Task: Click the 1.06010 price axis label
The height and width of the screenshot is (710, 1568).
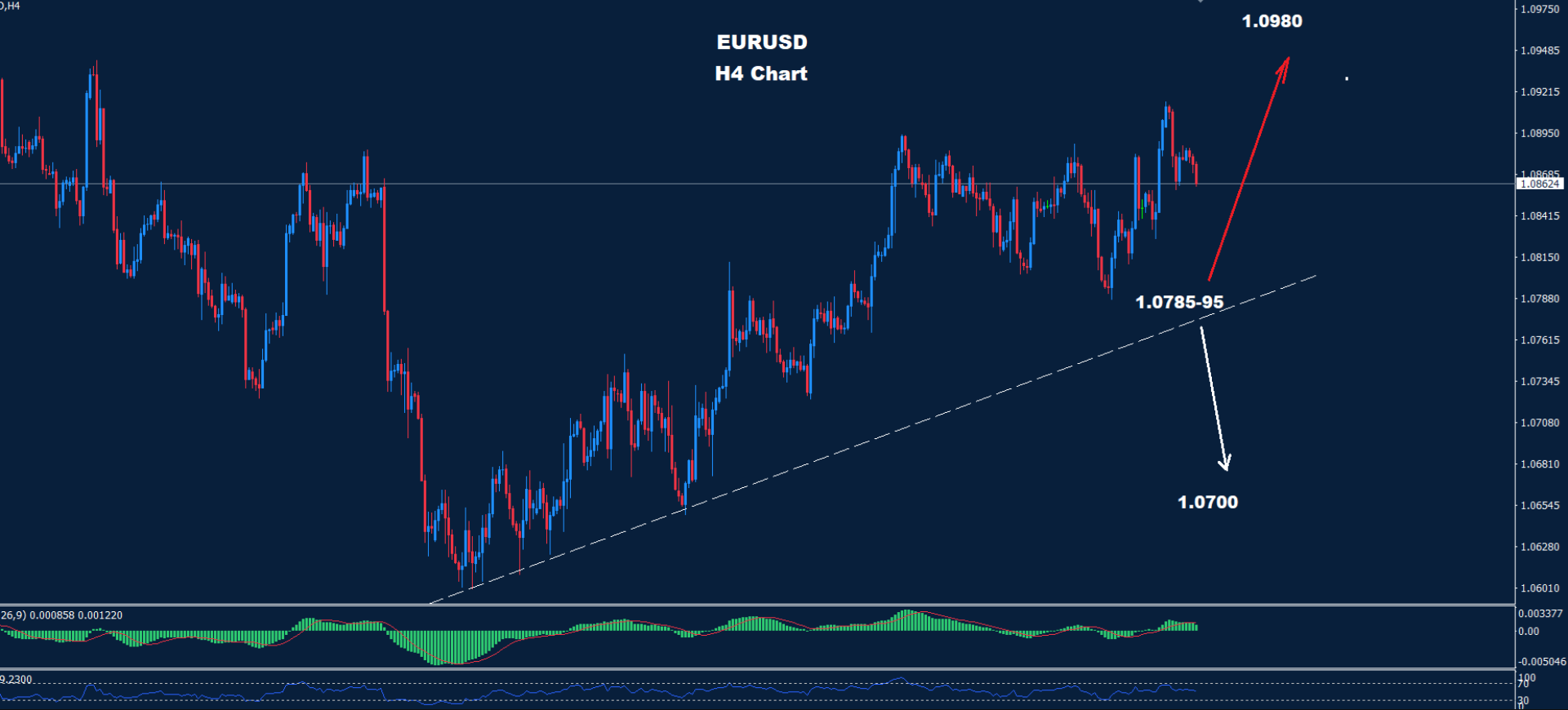Action: tap(1539, 588)
